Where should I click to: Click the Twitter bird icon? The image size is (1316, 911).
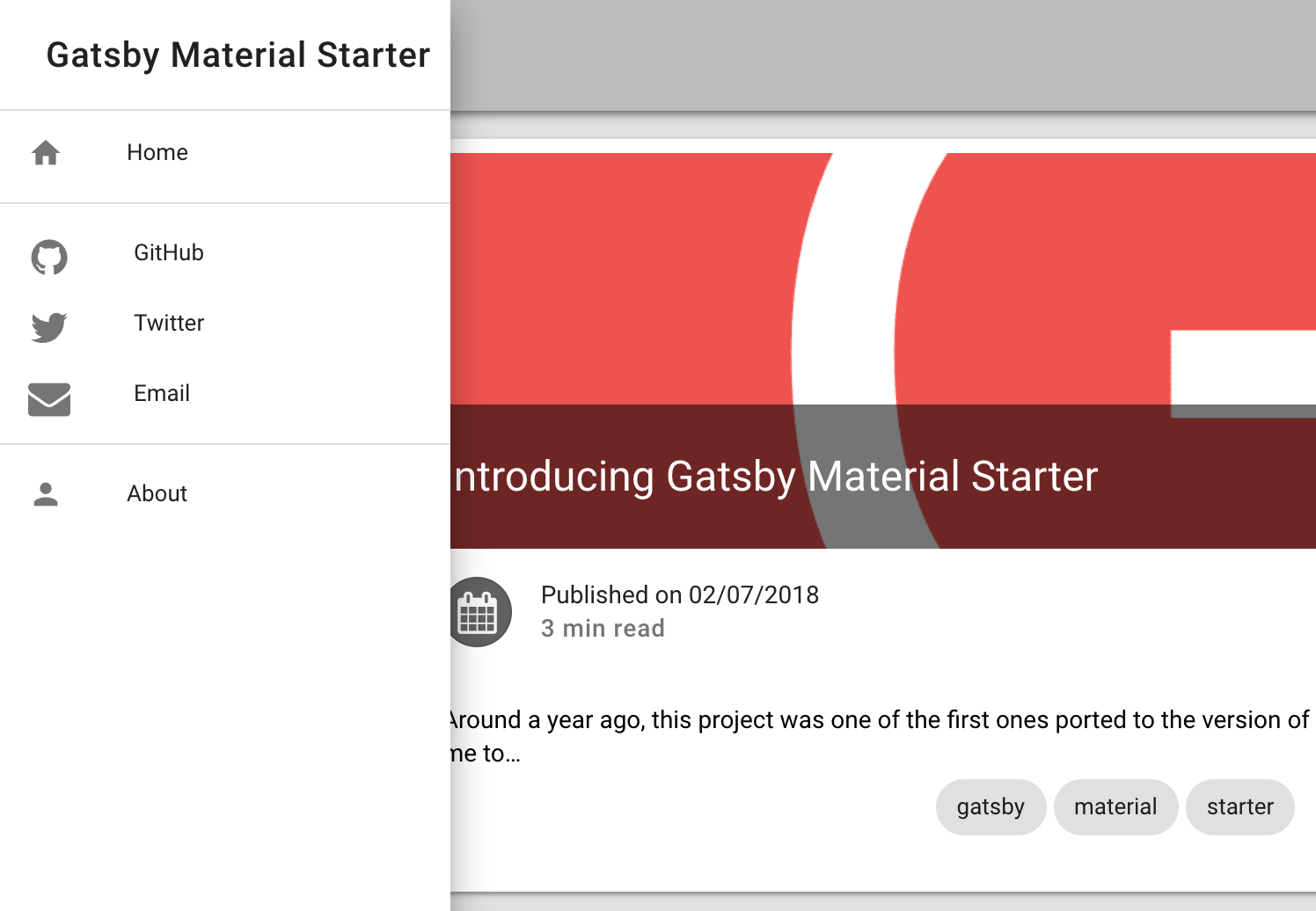tap(49, 326)
